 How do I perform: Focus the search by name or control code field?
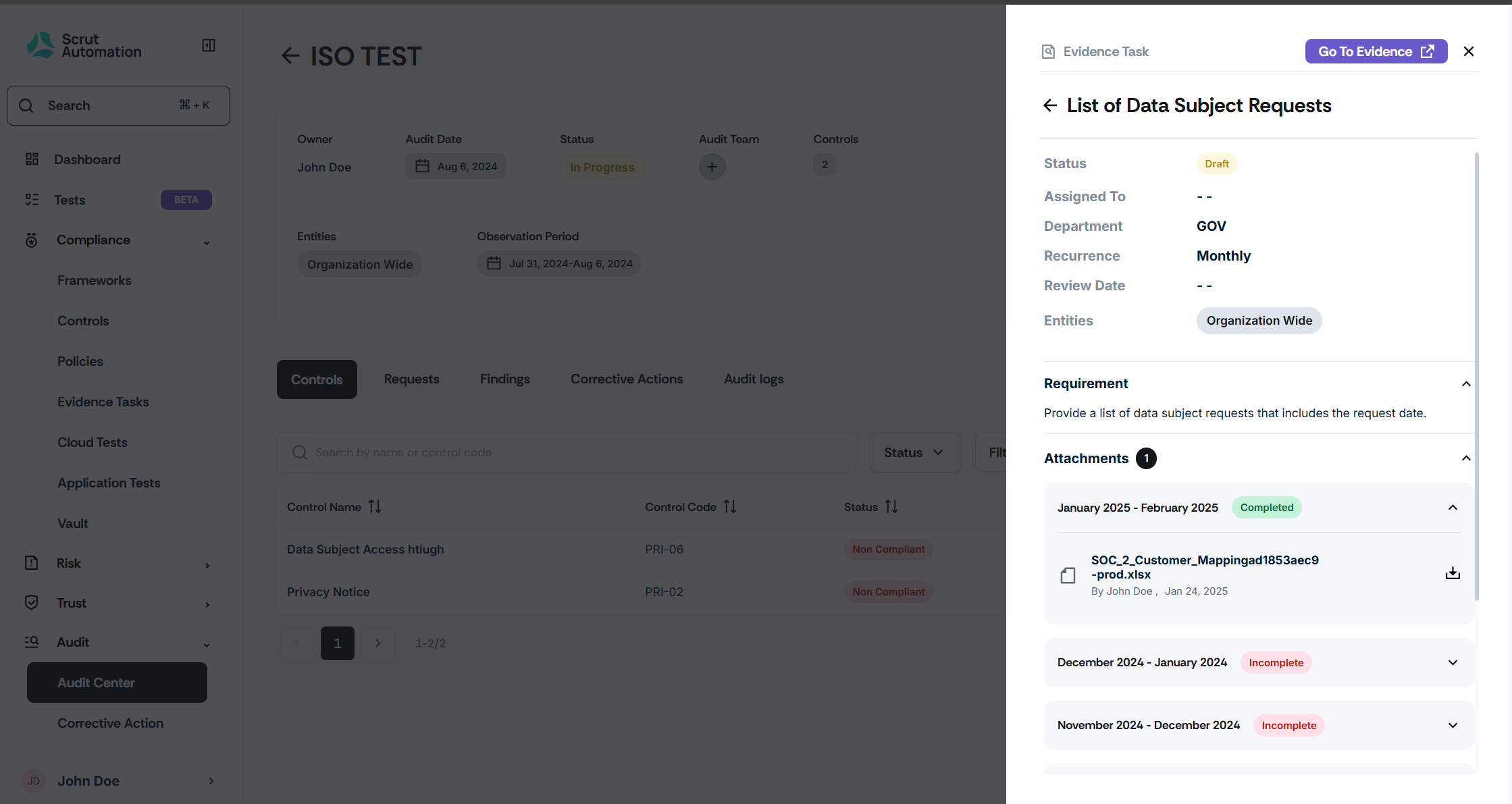click(x=567, y=452)
